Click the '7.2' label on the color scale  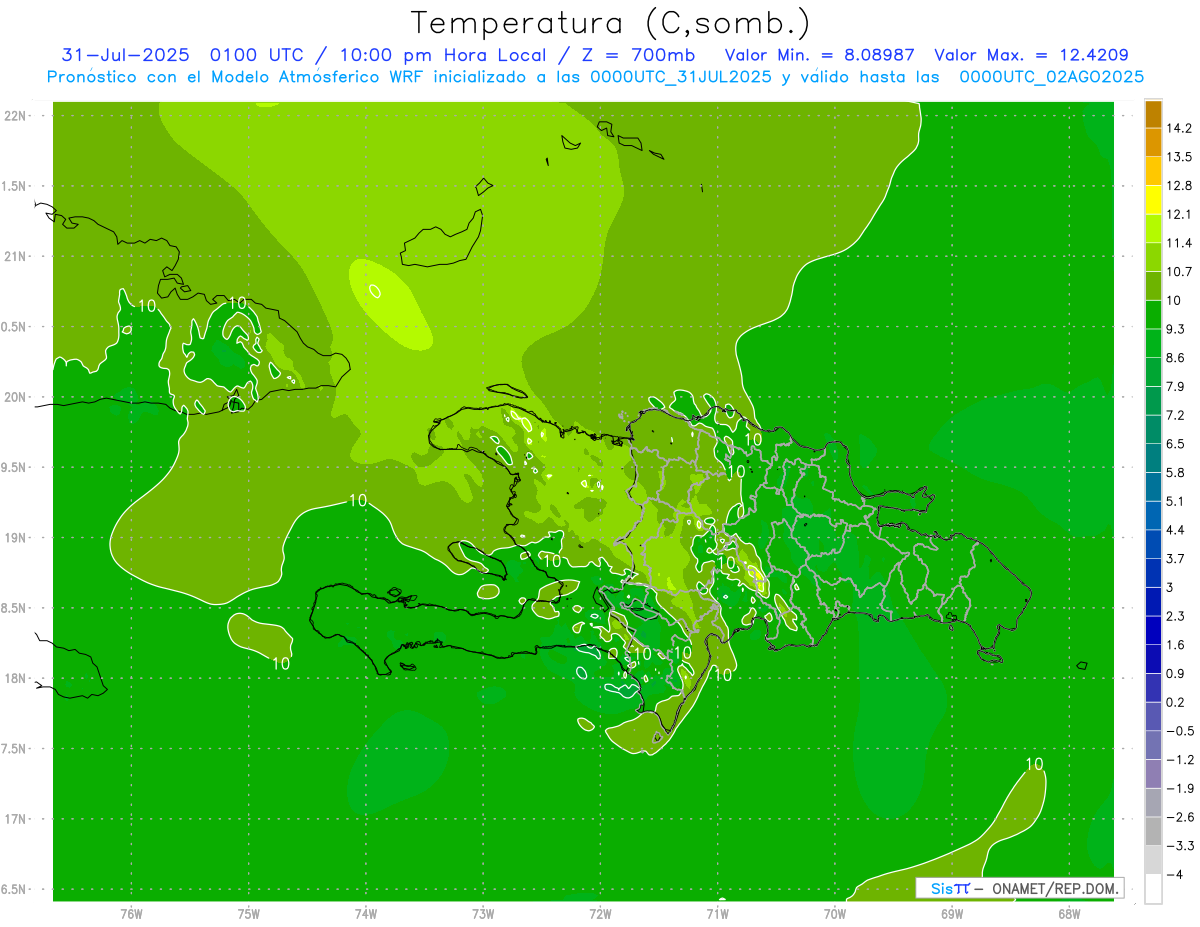pos(1175,415)
